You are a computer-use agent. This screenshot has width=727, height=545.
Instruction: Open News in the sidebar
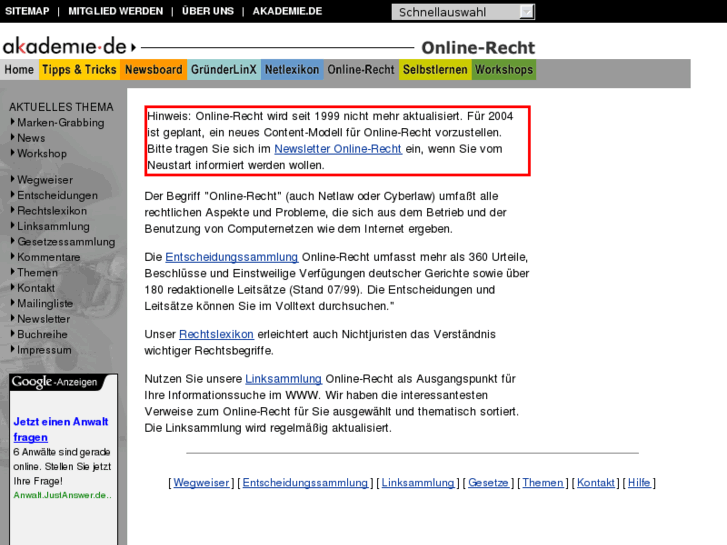pos(31,138)
